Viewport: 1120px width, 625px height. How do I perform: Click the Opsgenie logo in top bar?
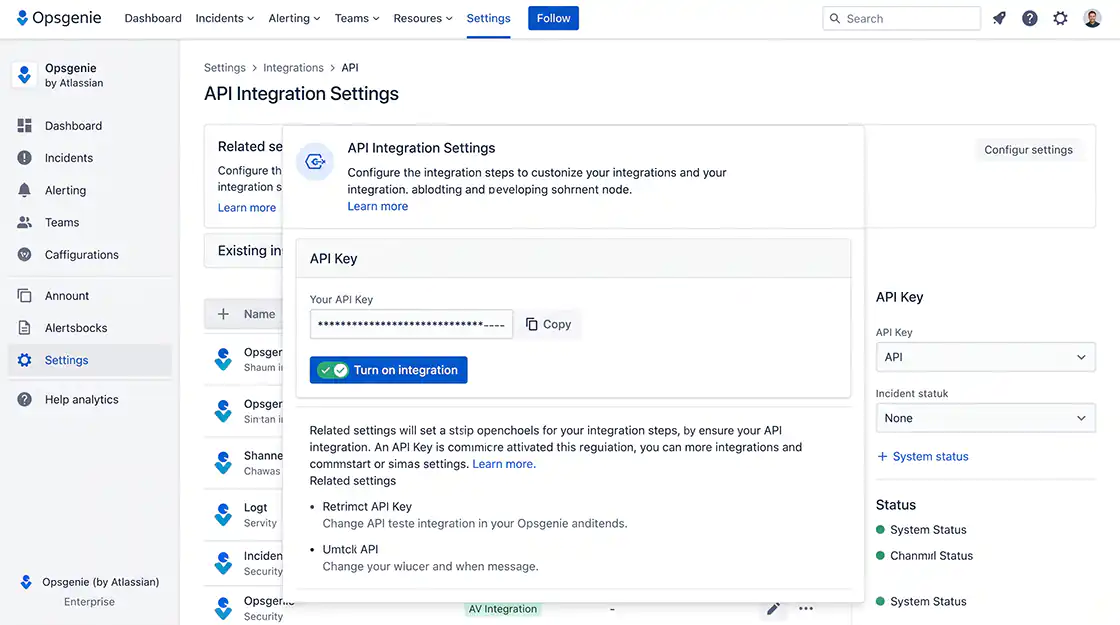(x=59, y=18)
